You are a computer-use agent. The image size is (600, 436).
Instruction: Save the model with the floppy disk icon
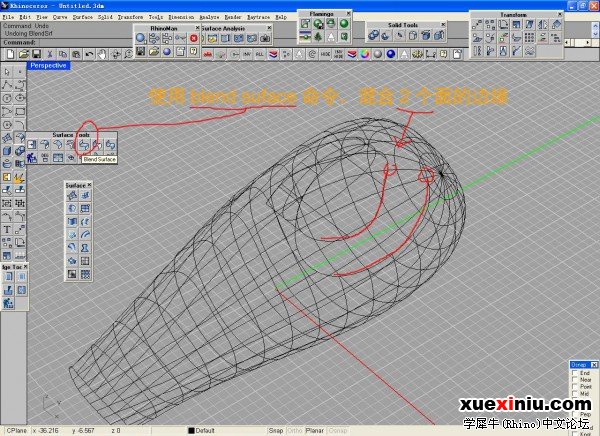pos(36,54)
